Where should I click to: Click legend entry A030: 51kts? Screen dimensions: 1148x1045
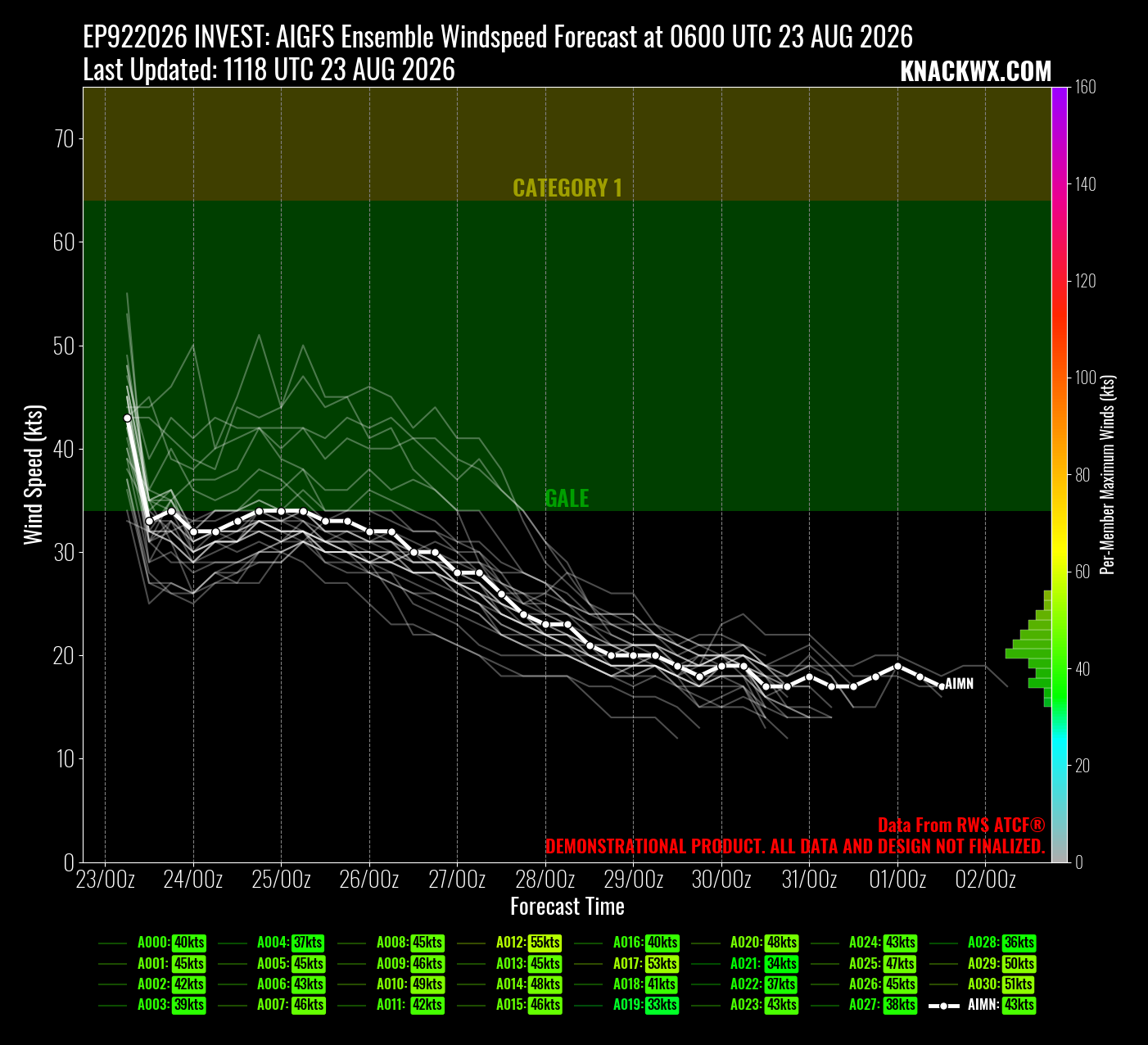coord(983,984)
